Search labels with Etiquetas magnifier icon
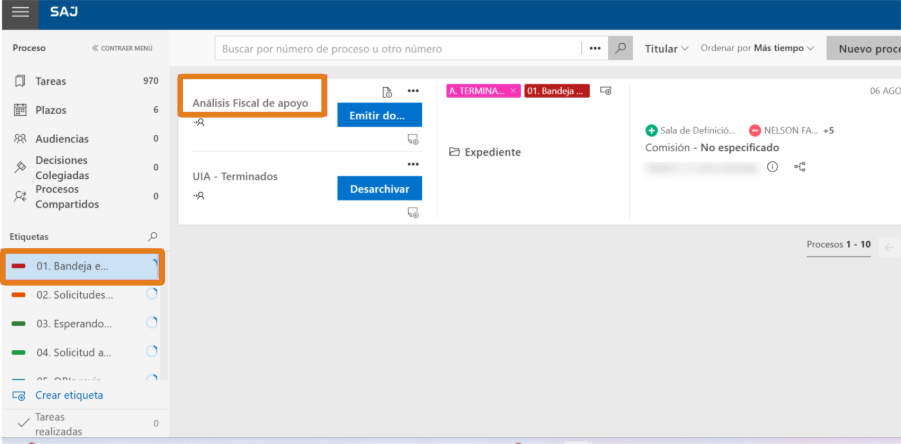Viewport: 901px width, 444px height. click(x=153, y=237)
